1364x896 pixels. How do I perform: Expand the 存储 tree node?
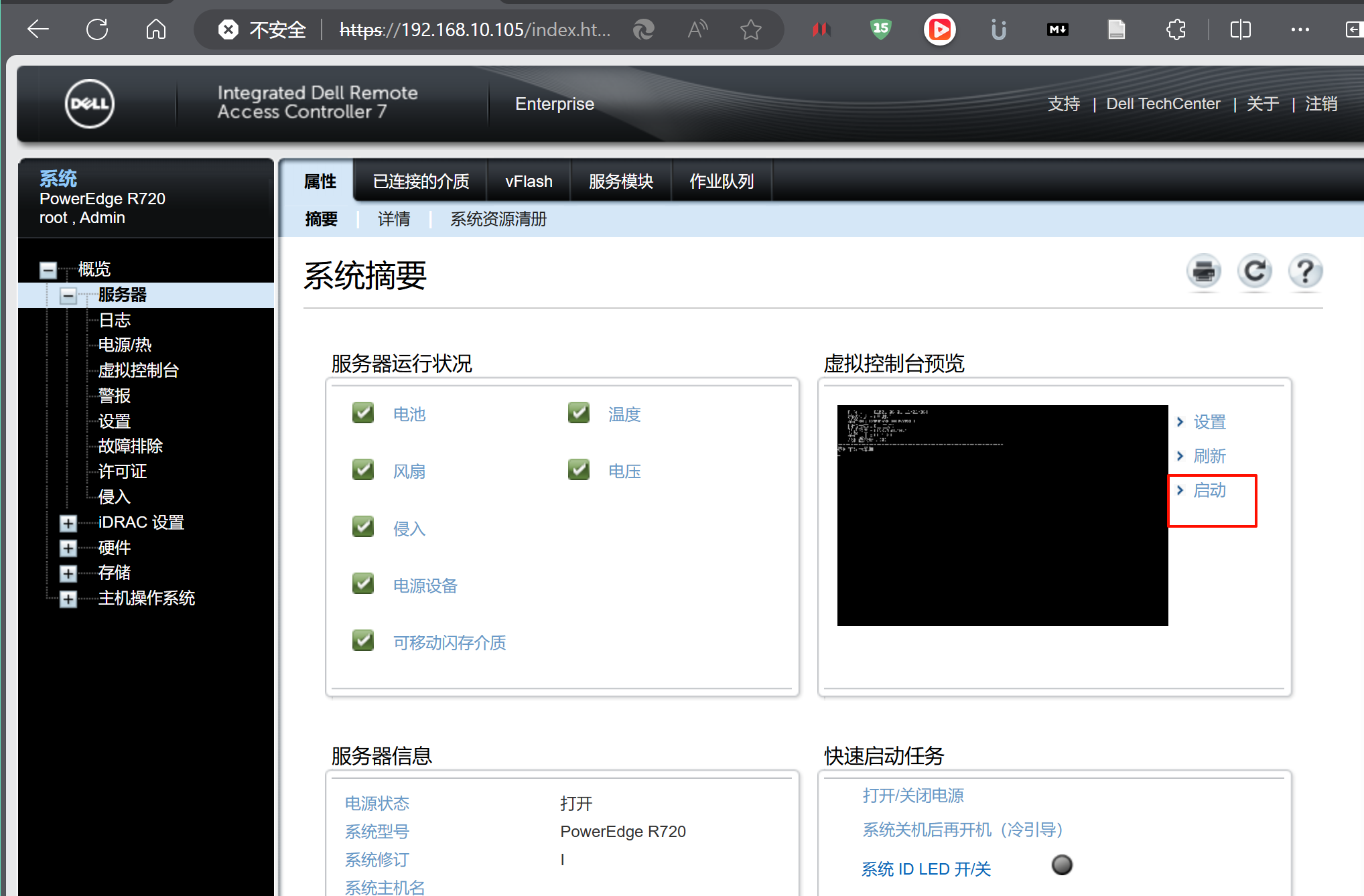[x=68, y=573]
